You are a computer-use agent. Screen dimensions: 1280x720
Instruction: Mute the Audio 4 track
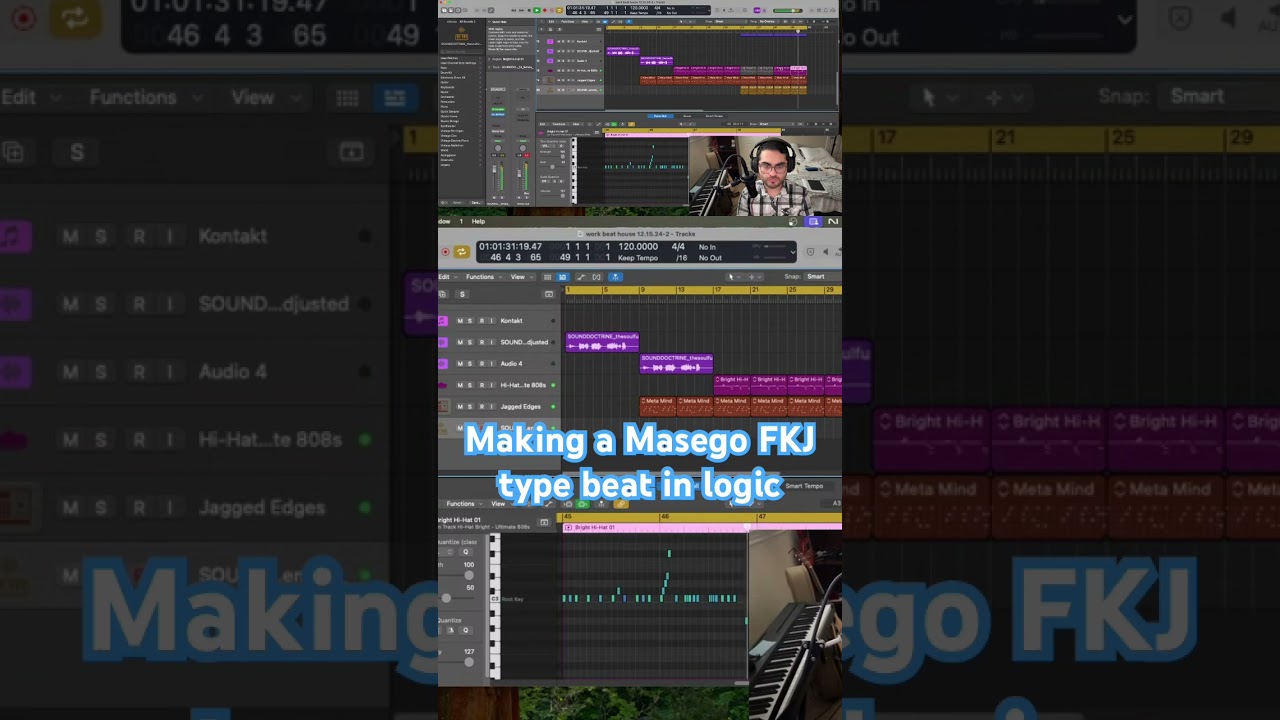pos(460,364)
